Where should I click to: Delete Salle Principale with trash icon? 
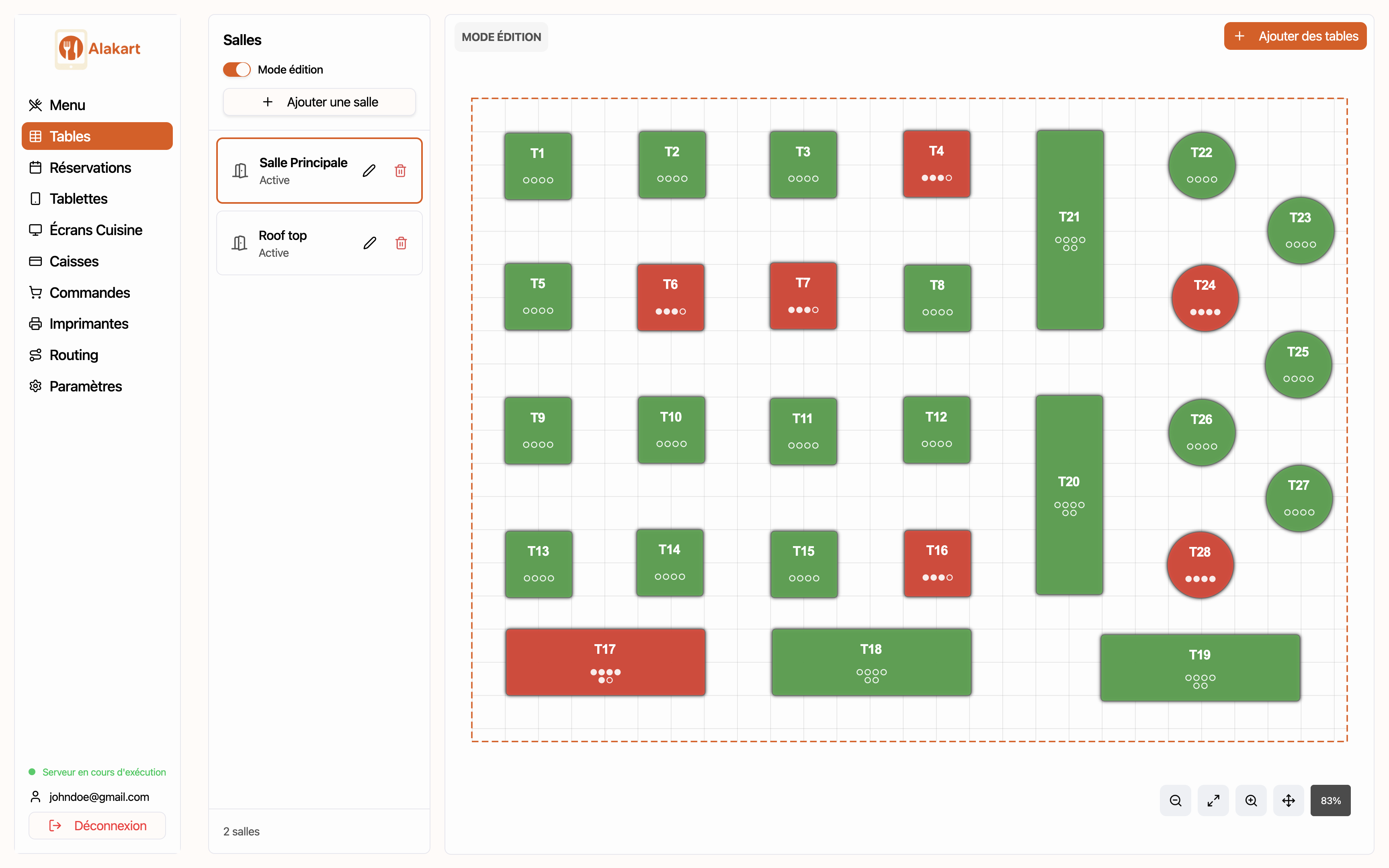(x=401, y=170)
